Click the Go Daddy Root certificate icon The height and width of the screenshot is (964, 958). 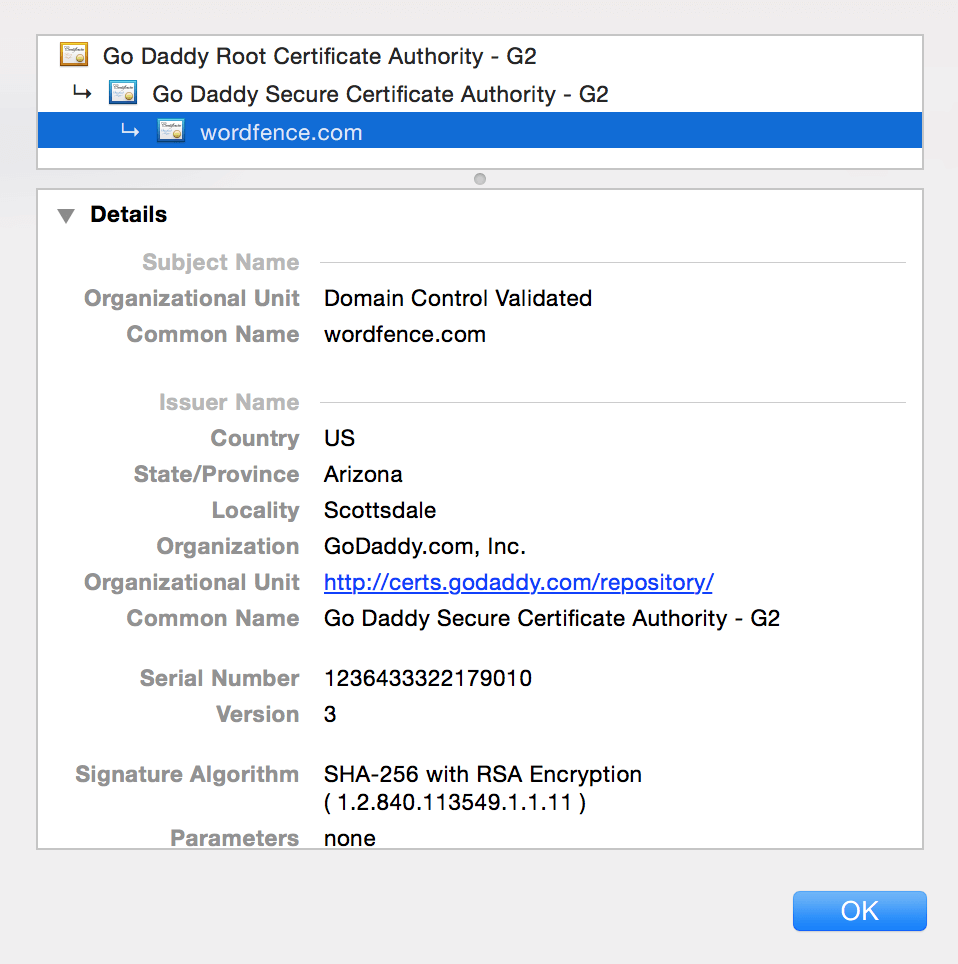coord(73,55)
